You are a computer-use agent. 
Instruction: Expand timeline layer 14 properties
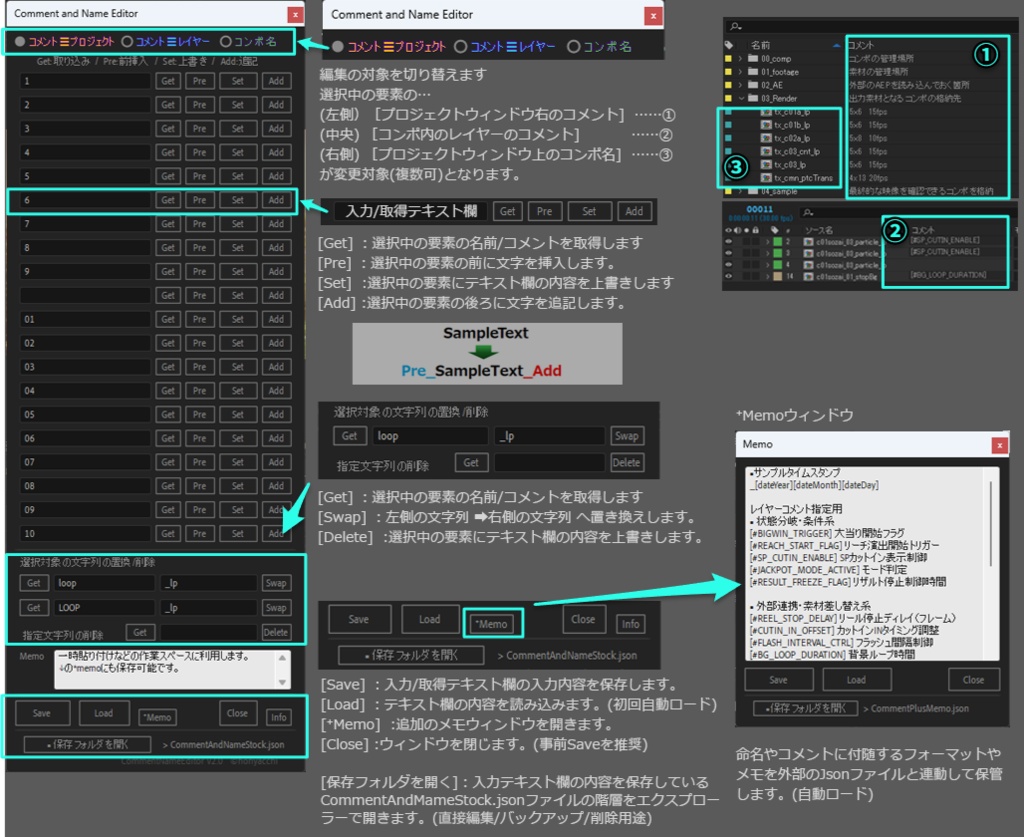[x=767, y=277]
